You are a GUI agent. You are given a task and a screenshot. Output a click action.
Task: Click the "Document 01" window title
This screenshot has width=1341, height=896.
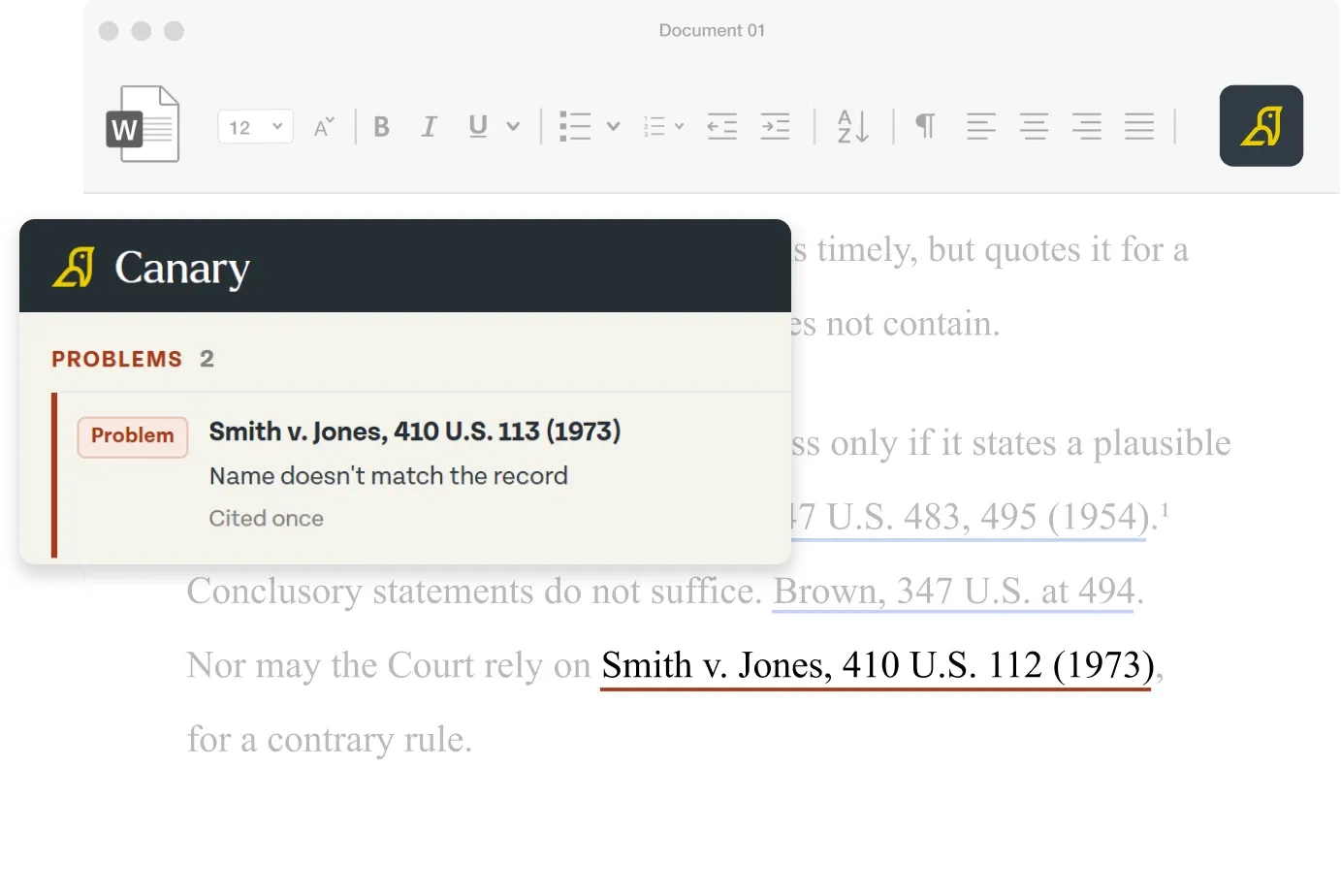coord(712,30)
